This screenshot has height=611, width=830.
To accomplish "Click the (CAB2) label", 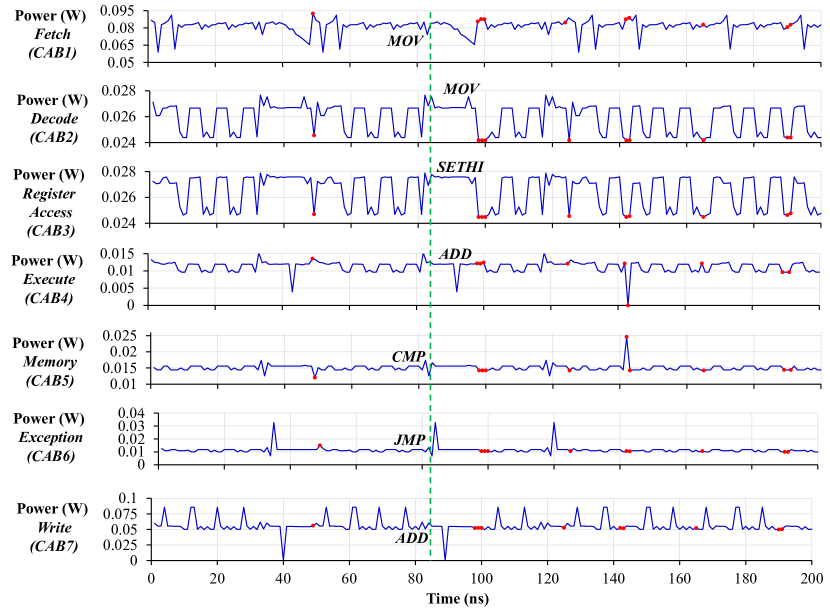I will [54, 137].
